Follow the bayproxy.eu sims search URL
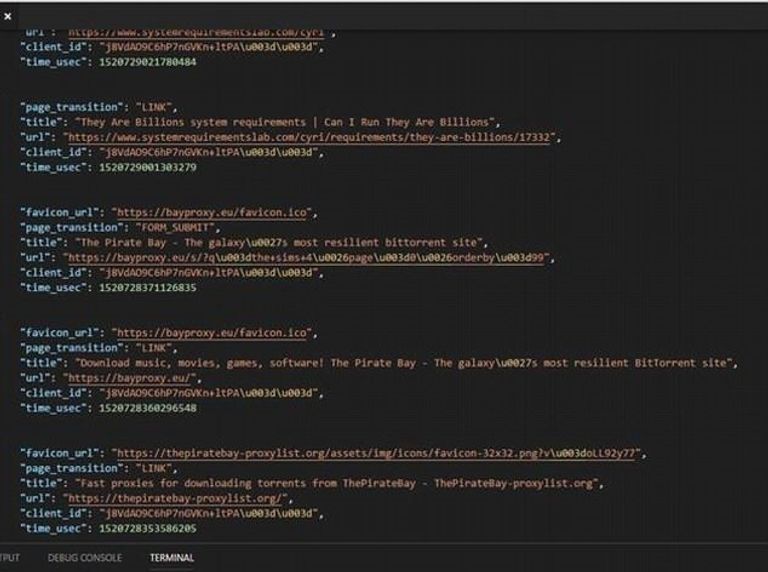Screen dimensions: 768x572 click(x=309, y=257)
